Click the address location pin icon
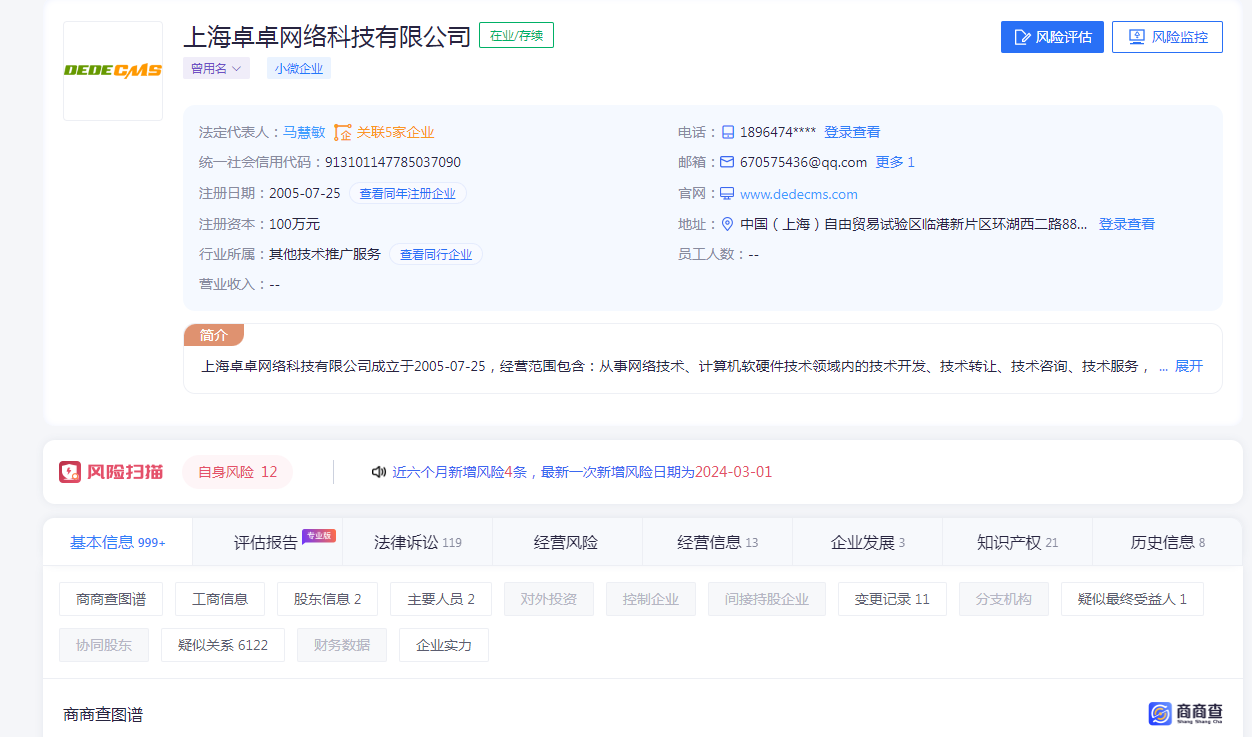Screen dimensions: 1252x737 point(727,224)
